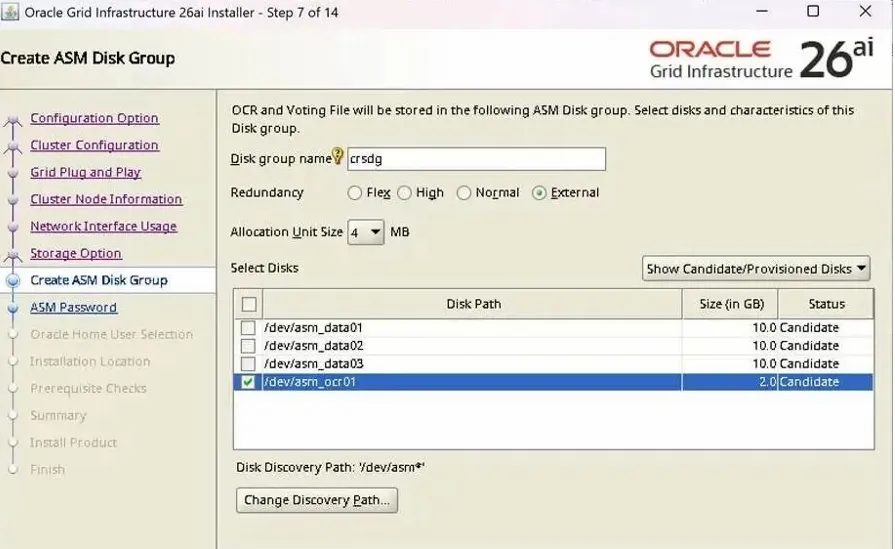895x549 pixels.
Task: Click the Disk Discovery Path text
Action: point(330,467)
